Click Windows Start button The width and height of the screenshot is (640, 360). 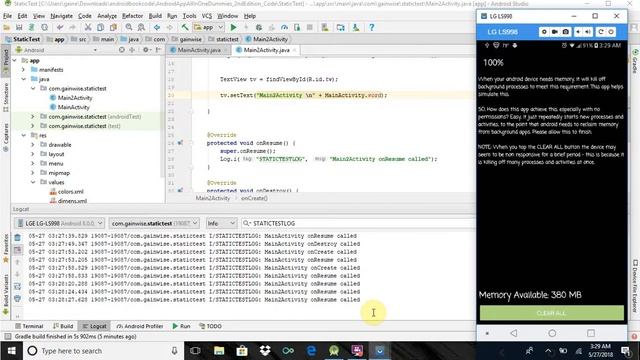pyautogui.click(x=11, y=351)
